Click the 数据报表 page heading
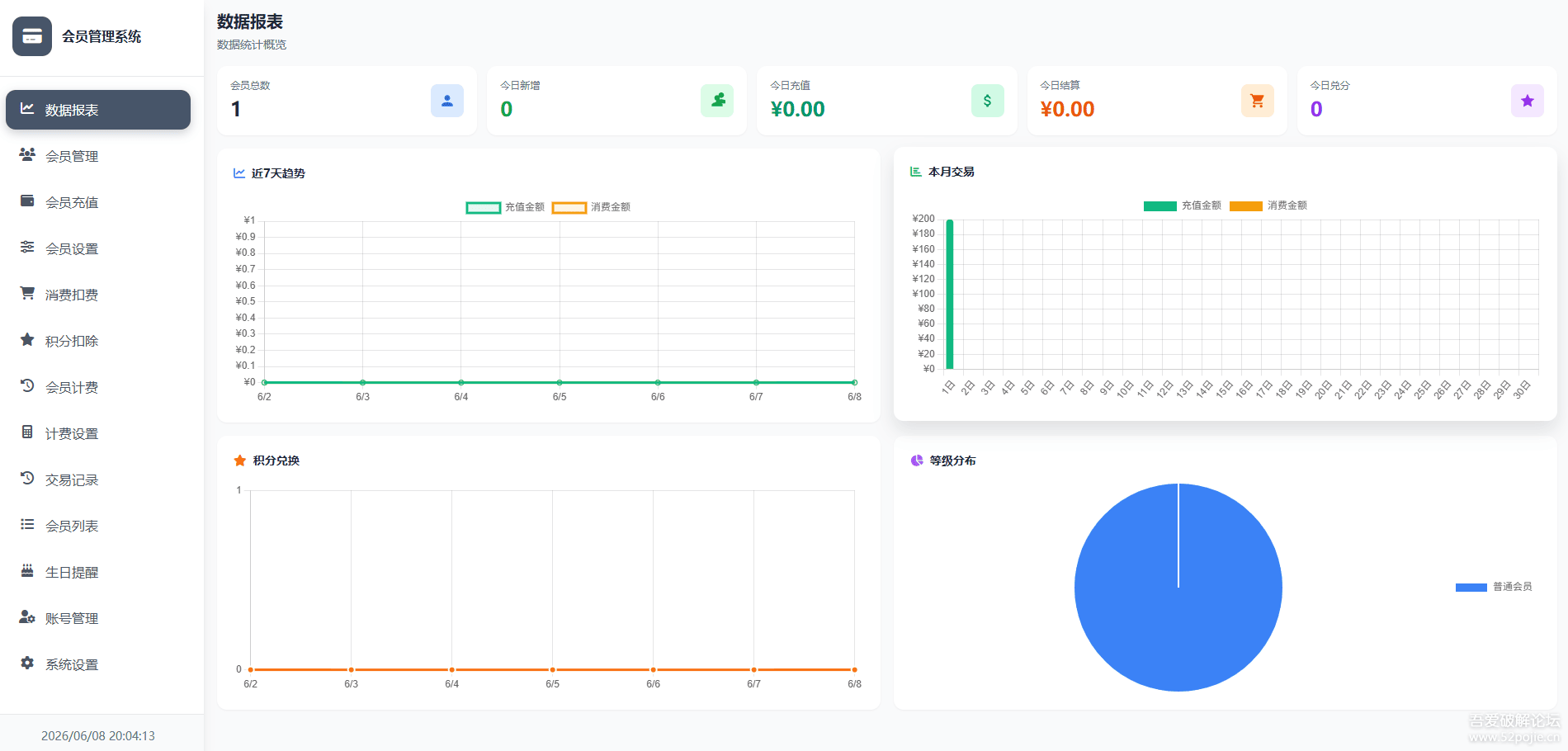 pyautogui.click(x=250, y=21)
